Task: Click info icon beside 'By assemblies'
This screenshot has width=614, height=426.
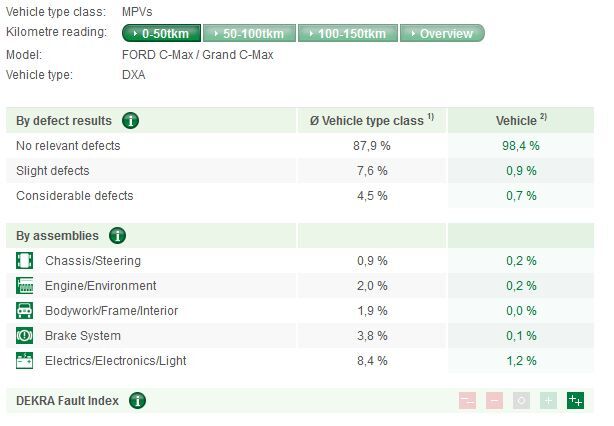Action: pos(117,237)
